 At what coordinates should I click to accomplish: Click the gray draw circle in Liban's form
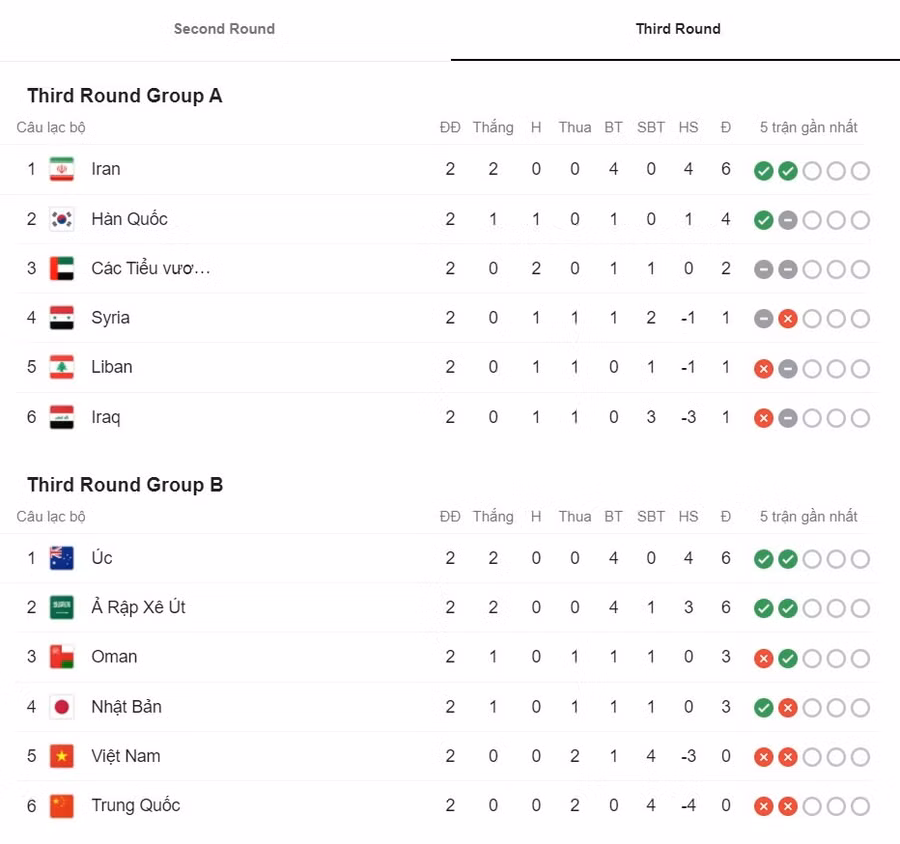point(787,368)
